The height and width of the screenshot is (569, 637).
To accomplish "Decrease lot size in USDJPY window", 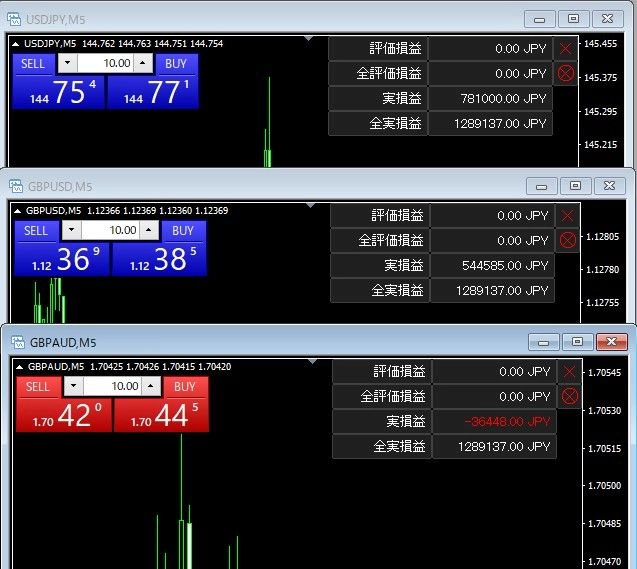I will pyautogui.click(x=67, y=63).
